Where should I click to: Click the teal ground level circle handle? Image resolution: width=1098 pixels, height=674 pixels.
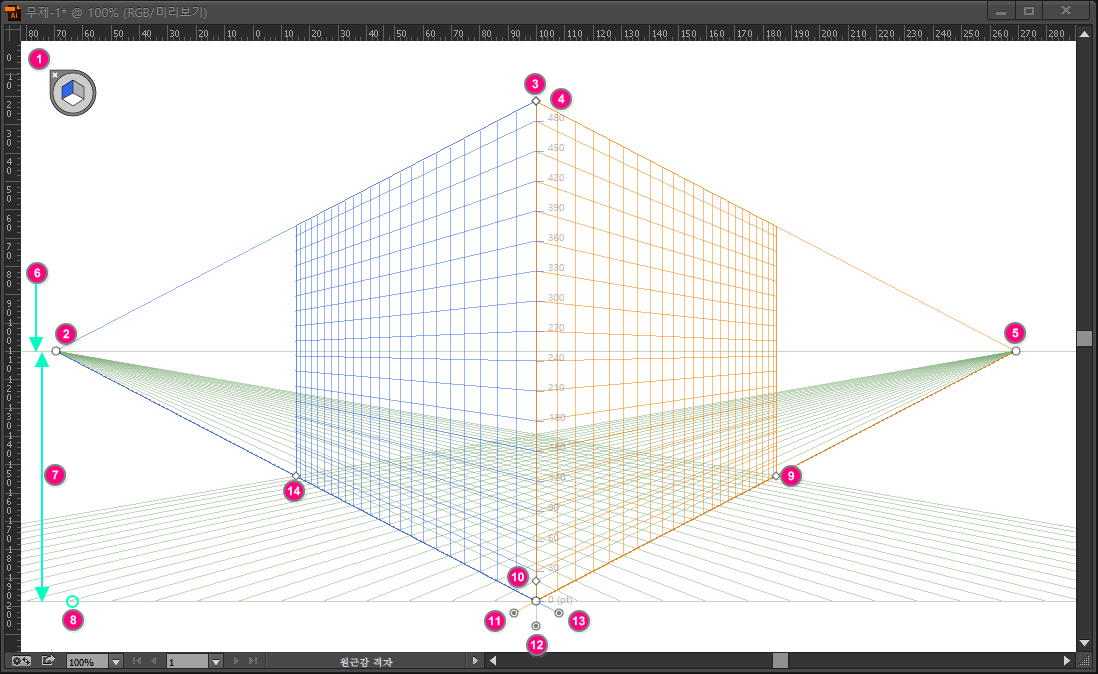click(x=72, y=601)
